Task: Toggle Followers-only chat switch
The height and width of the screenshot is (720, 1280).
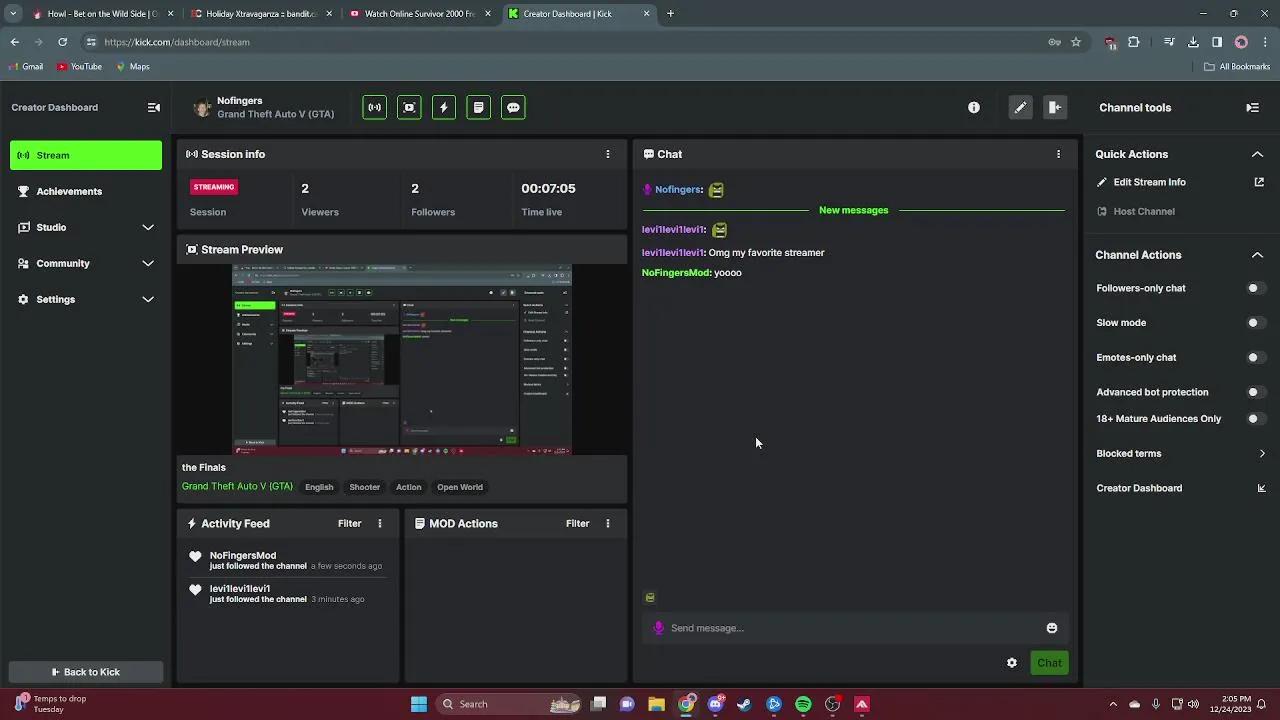Action: click(x=1256, y=288)
